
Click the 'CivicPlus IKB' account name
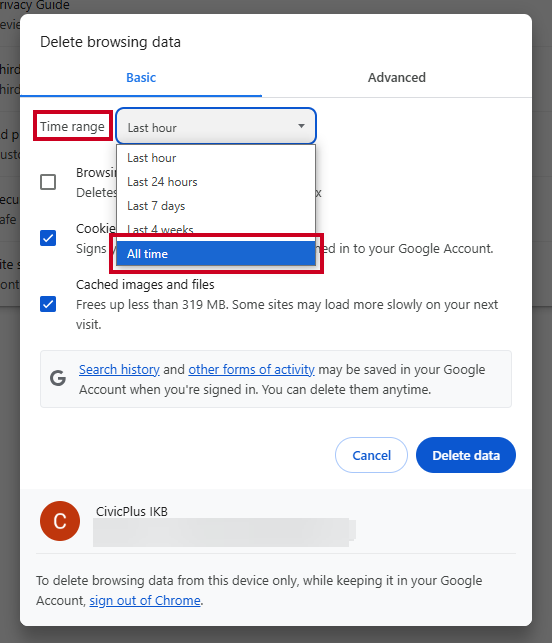click(x=132, y=511)
